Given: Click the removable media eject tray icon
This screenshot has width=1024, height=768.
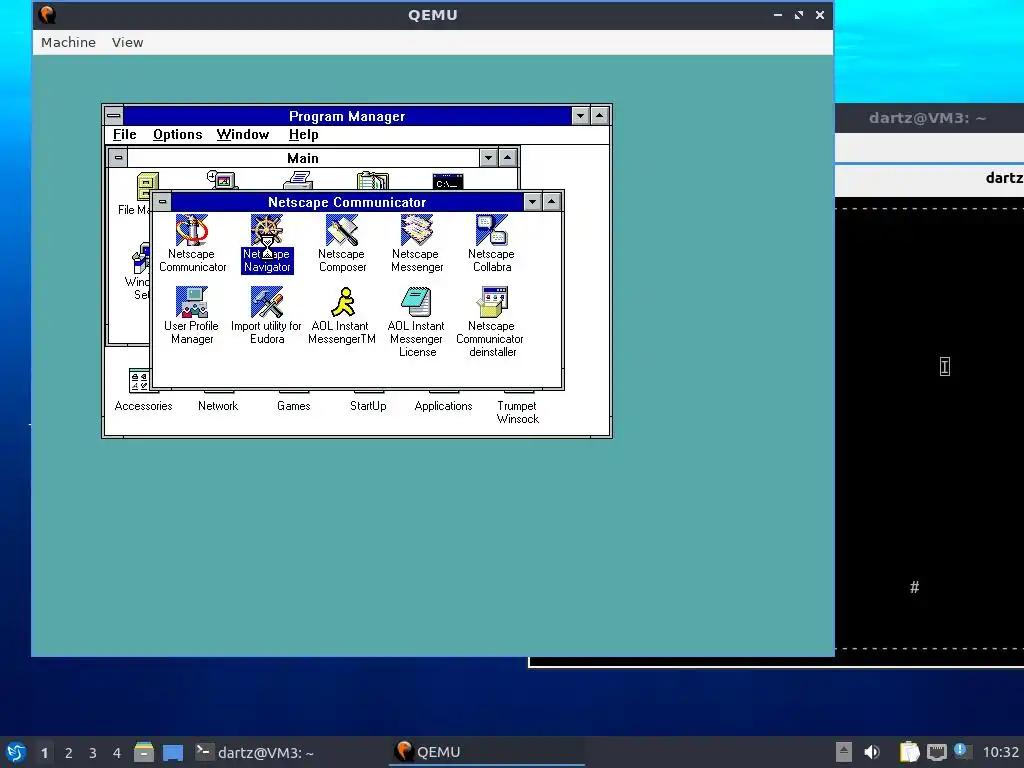Looking at the screenshot, I should click(844, 752).
